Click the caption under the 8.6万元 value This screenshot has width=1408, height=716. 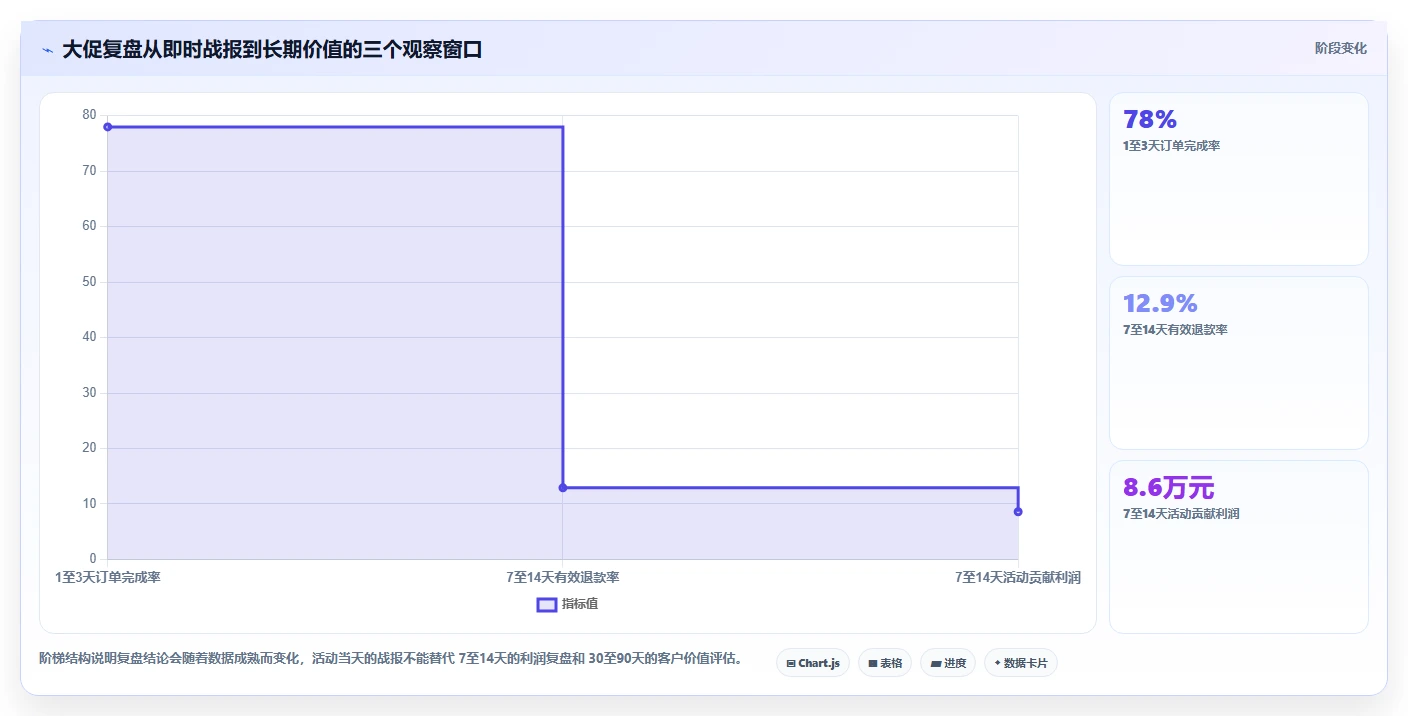pos(1181,514)
